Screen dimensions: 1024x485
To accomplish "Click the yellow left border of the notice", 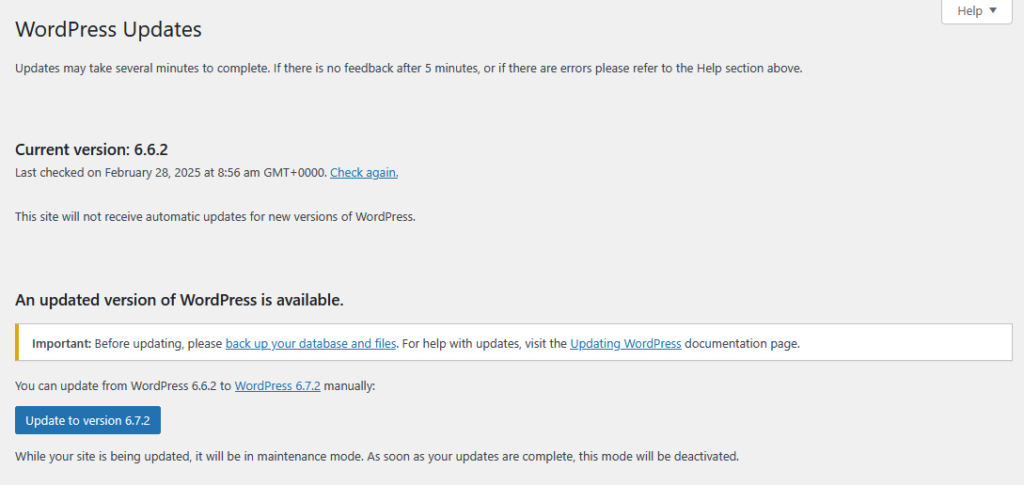I will 17,343.
